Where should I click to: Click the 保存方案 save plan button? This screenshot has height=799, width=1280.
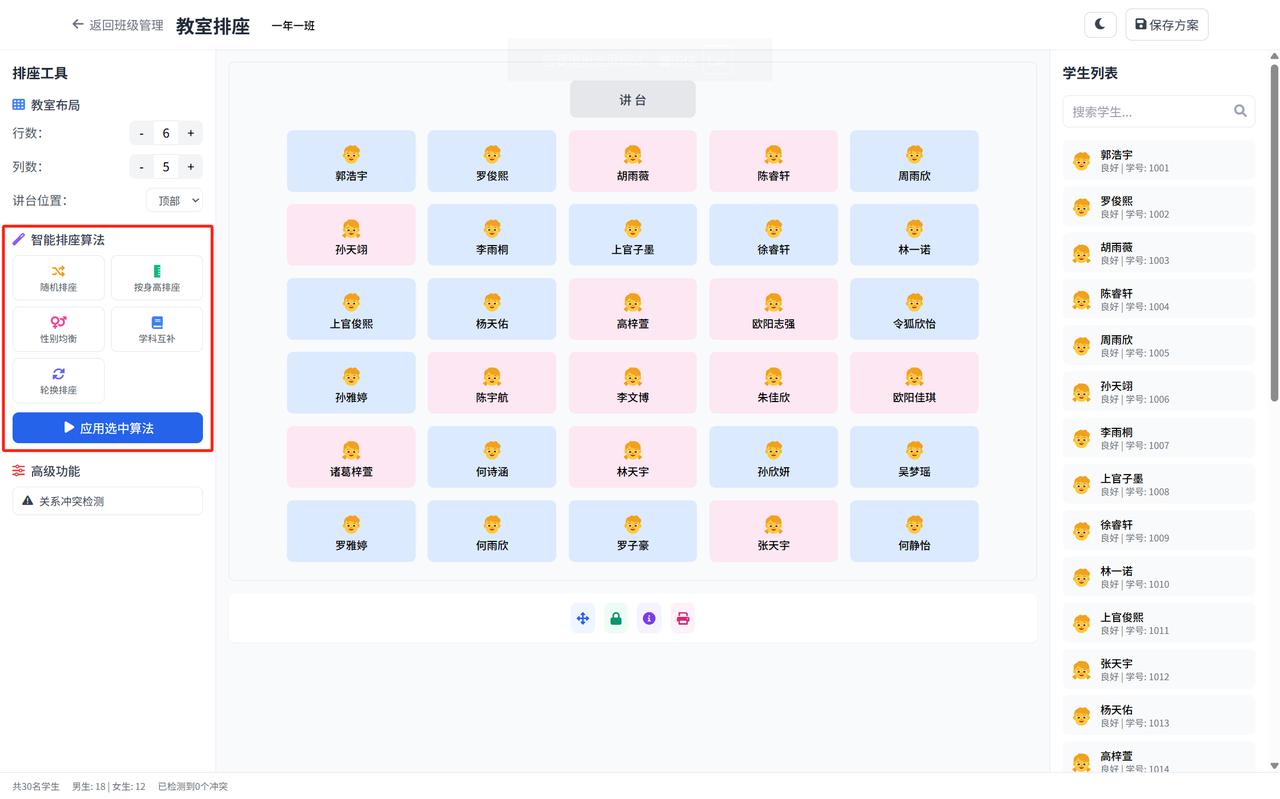click(1166, 24)
